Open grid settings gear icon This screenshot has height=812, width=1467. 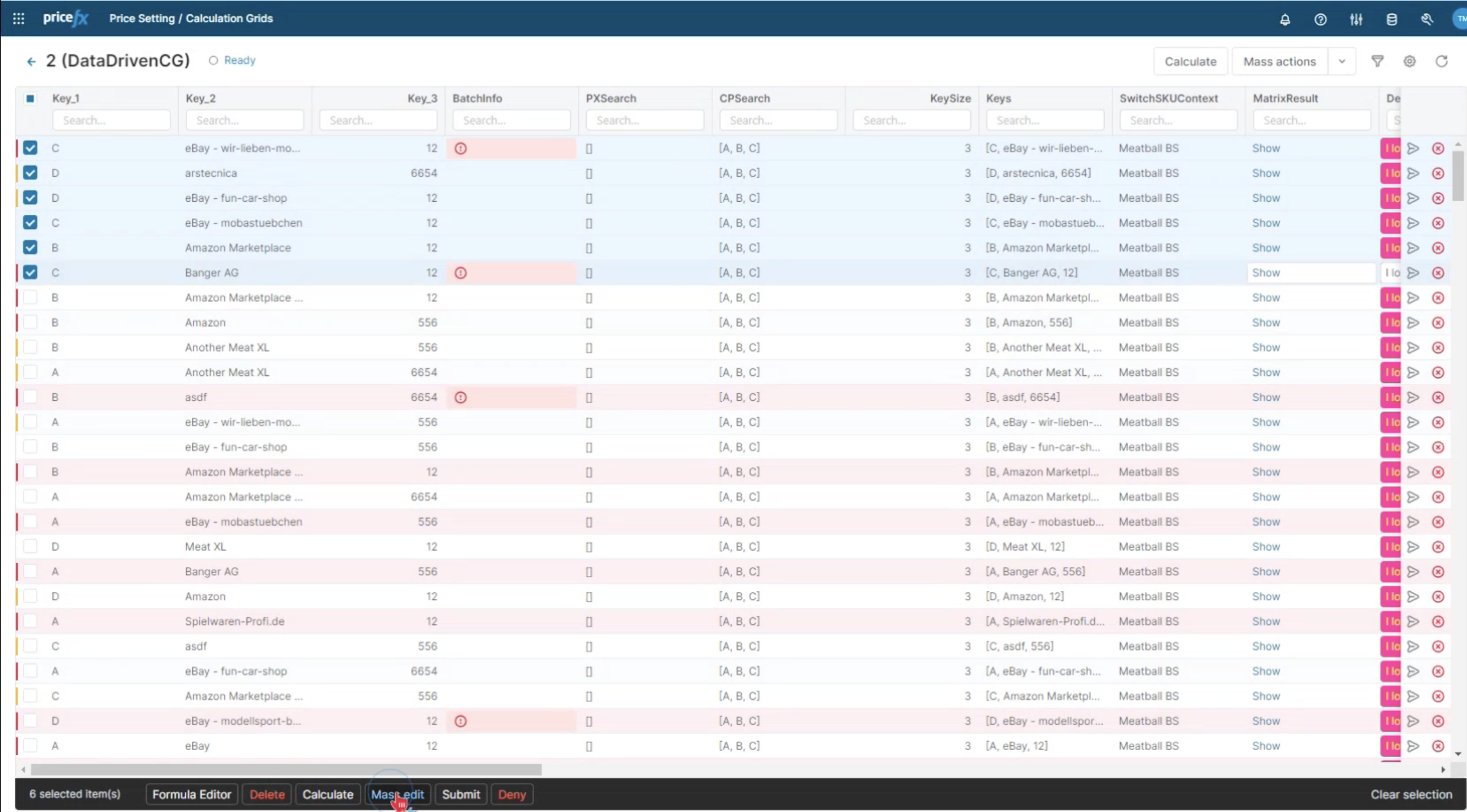pos(1410,61)
